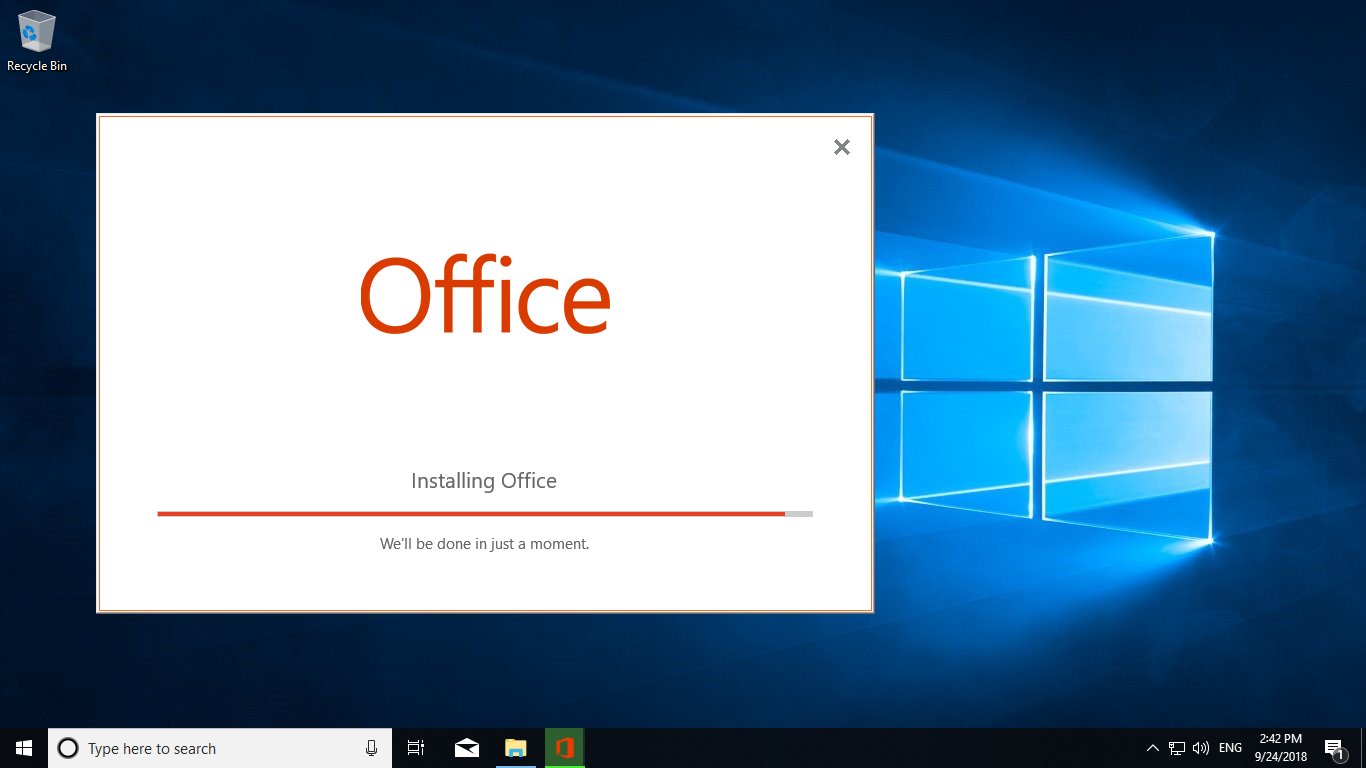Image resolution: width=1366 pixels, height=768 pixels.
Task: Expand the overflow chevron in the system tray
Action: (1153, 747)
